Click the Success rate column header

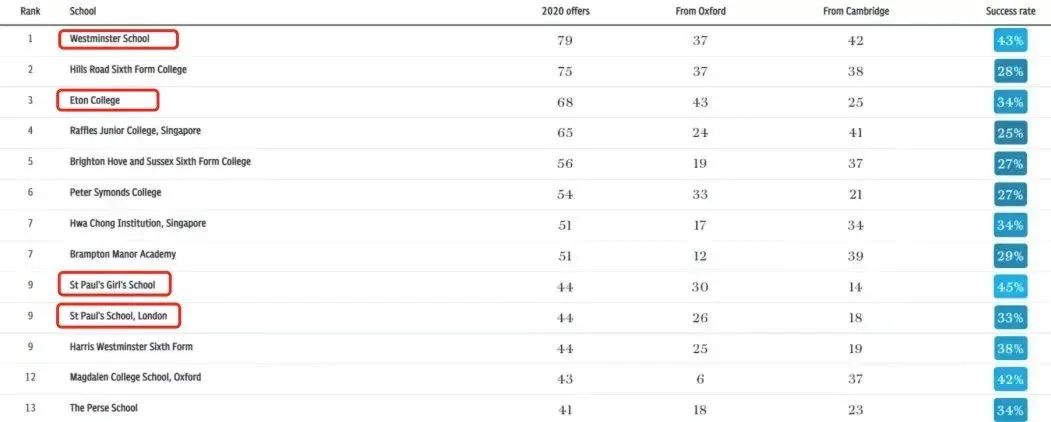pos(1010,11)
